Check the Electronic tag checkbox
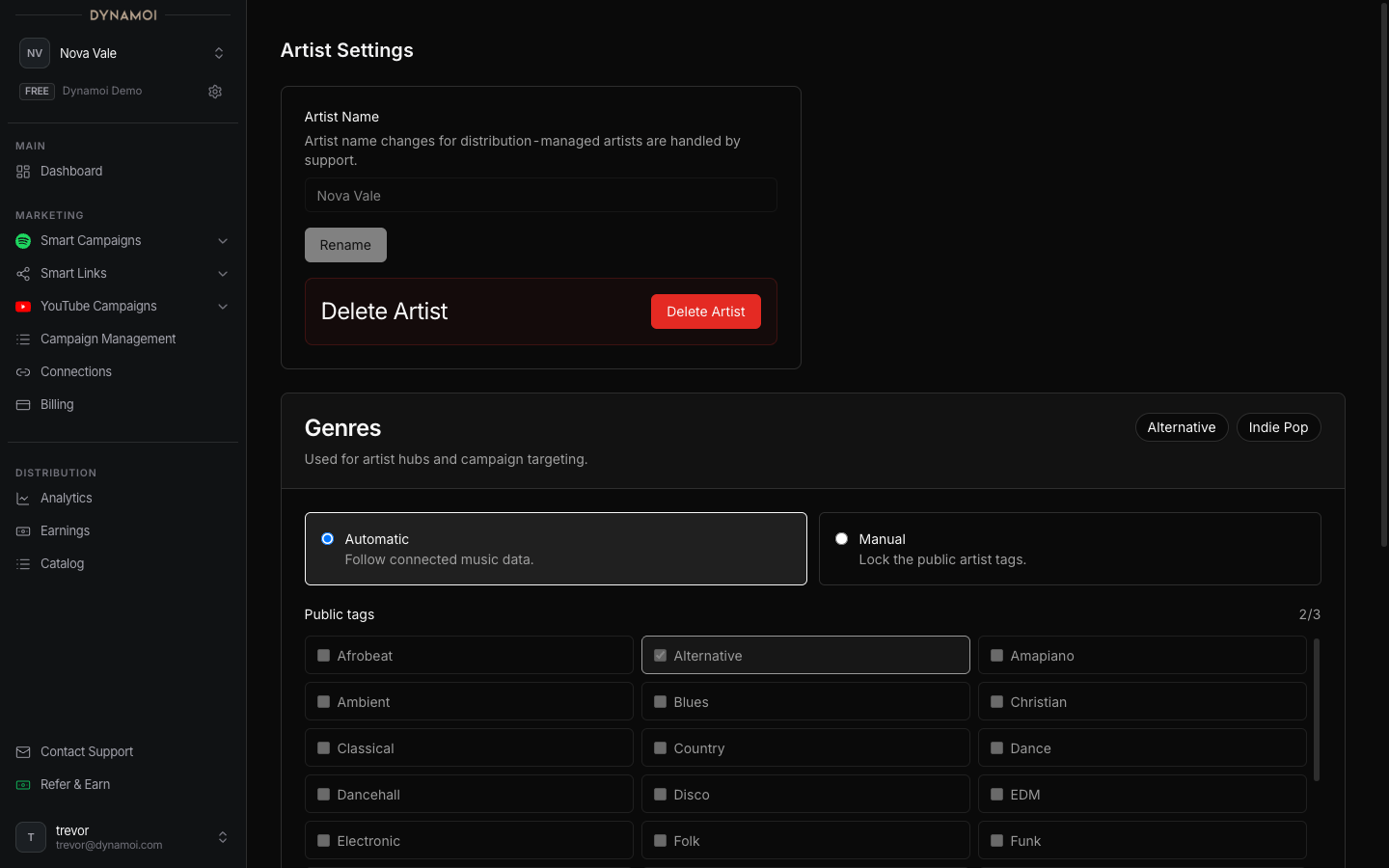The image size is (1389, 868). [324, 841]
